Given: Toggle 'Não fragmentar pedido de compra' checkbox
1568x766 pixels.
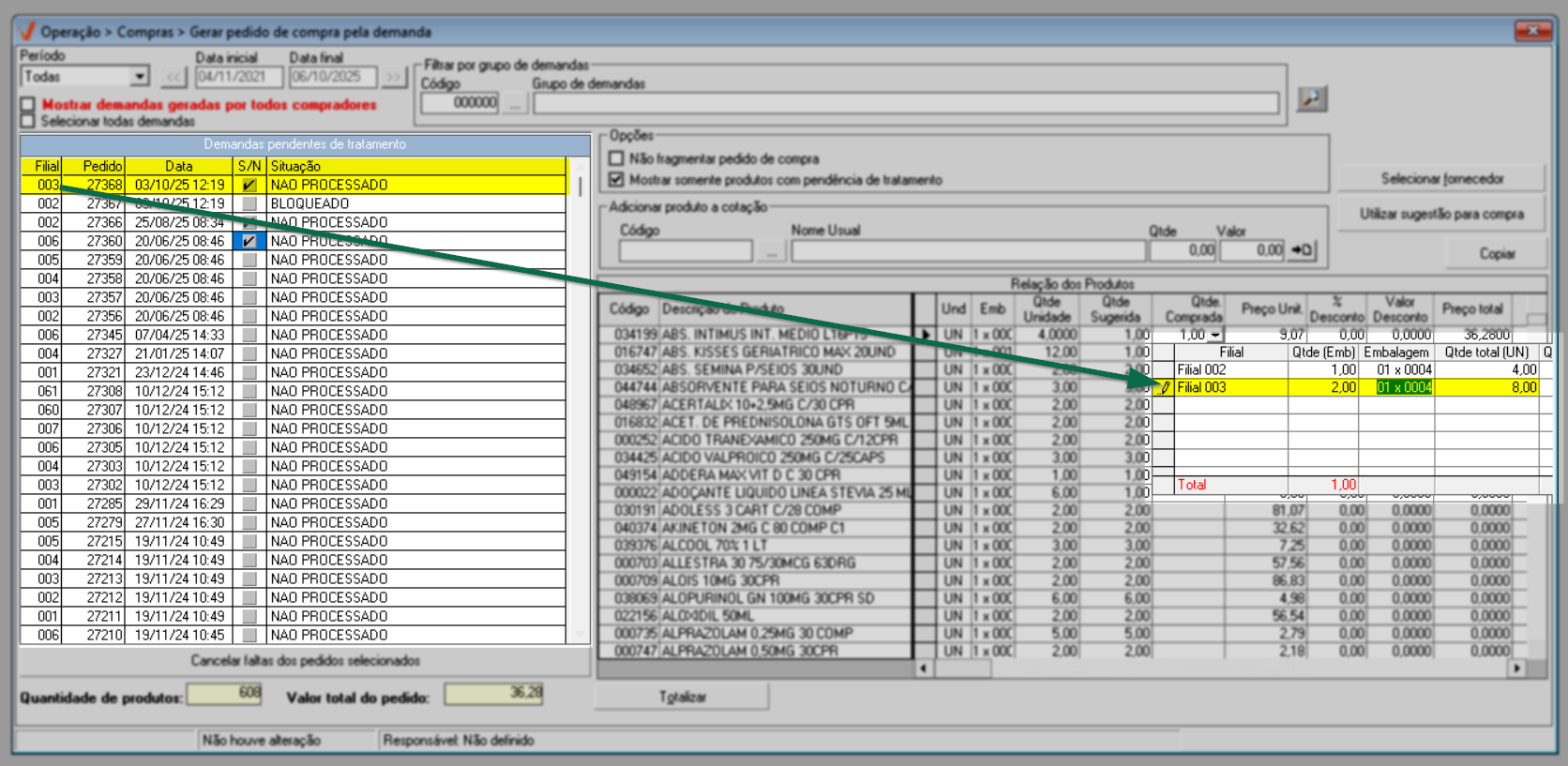Looking at the screenshot, I should [616, 158].
